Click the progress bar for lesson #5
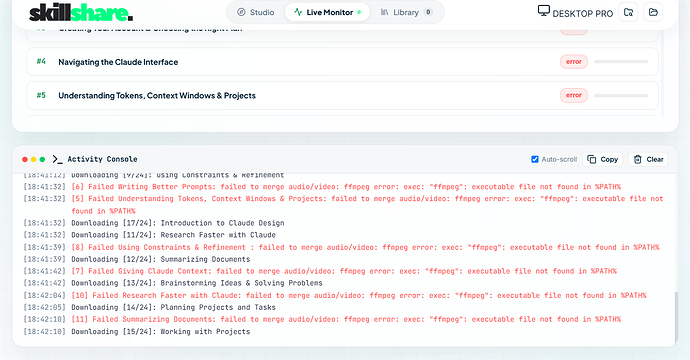 click(621, 95)
